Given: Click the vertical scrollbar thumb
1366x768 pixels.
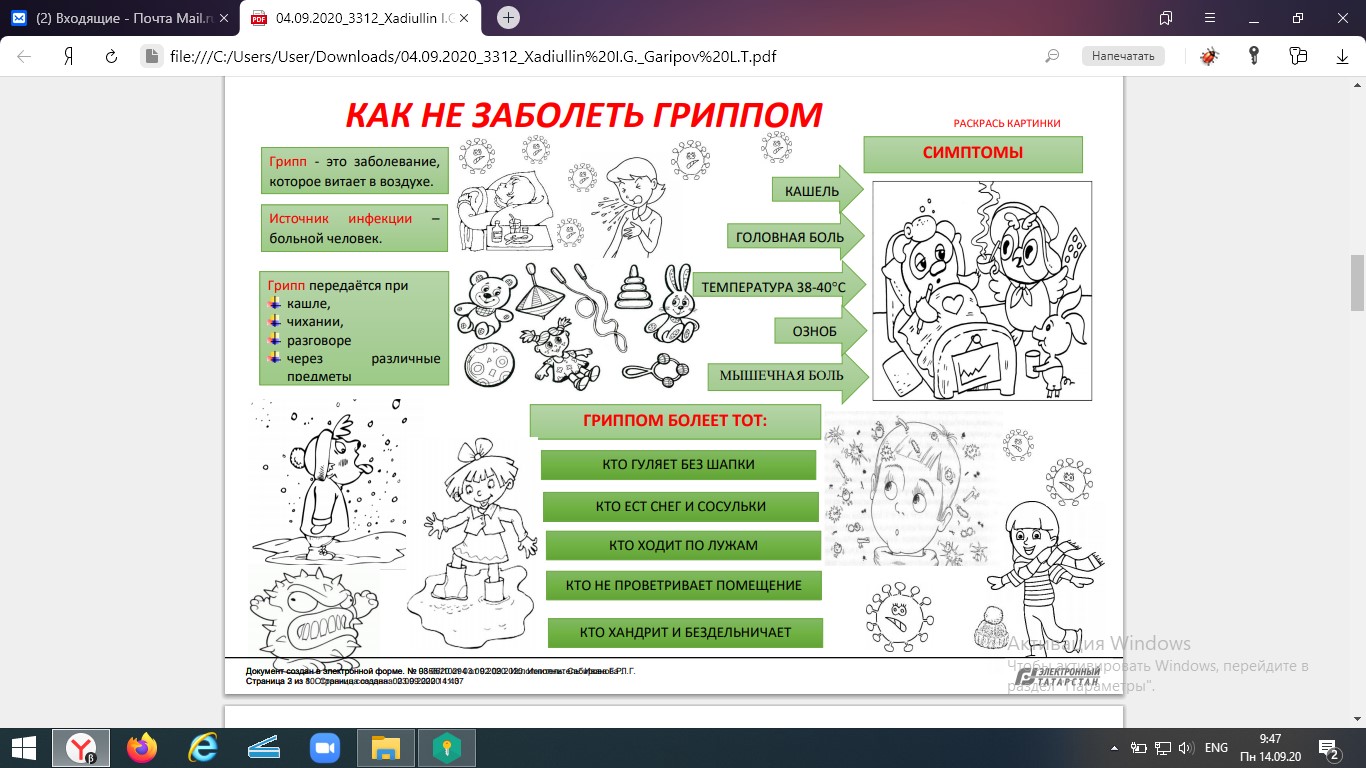Looking at the screenshot, I should 1357,283.
